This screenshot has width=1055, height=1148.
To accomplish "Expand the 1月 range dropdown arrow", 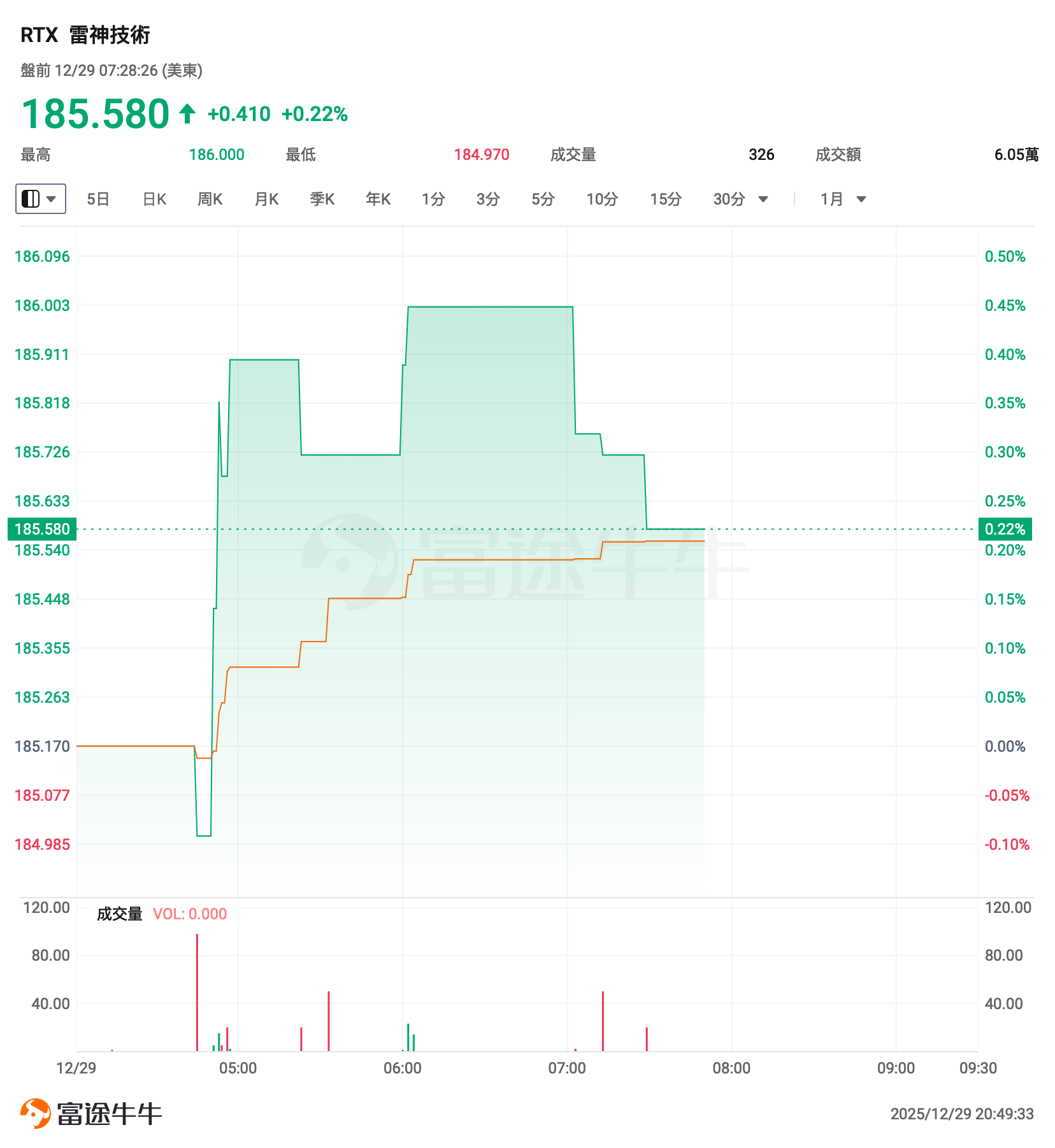I will pos(861,199).
